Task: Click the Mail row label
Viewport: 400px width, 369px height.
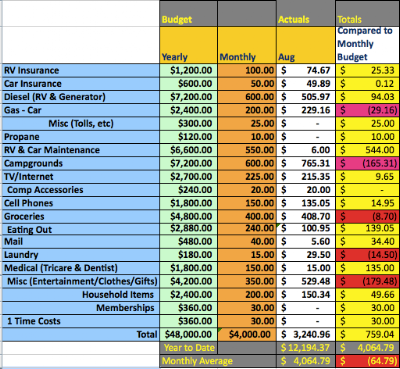Action: tap(81, 242)
